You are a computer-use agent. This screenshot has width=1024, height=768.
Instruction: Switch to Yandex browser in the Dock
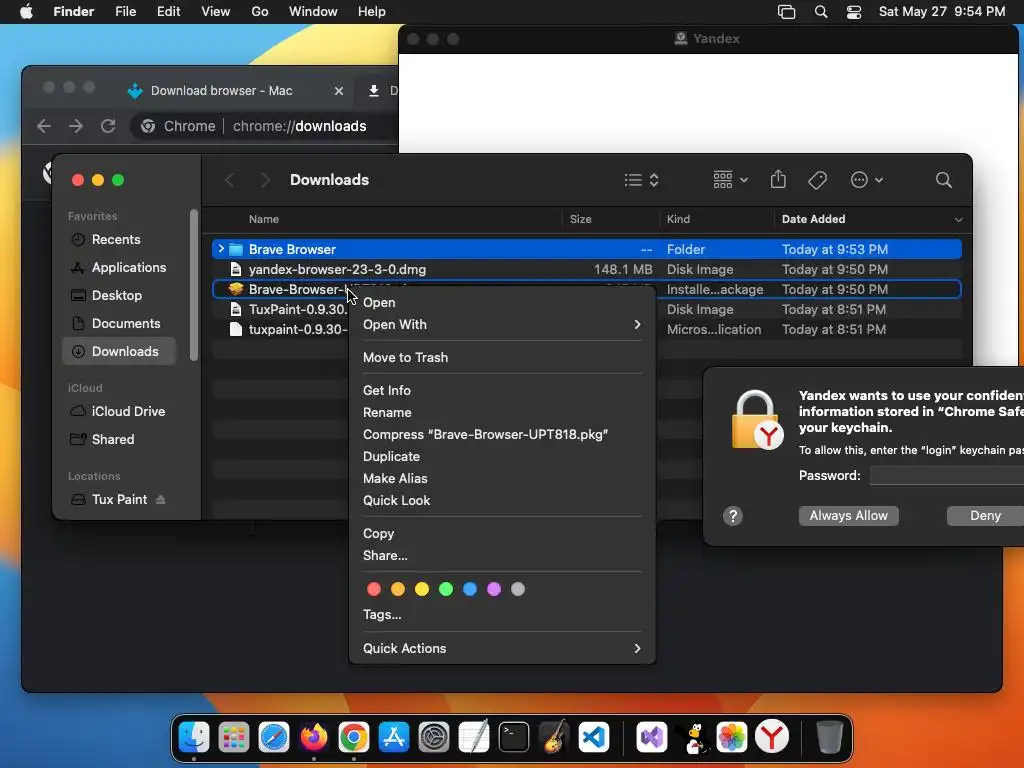point(772,737)
